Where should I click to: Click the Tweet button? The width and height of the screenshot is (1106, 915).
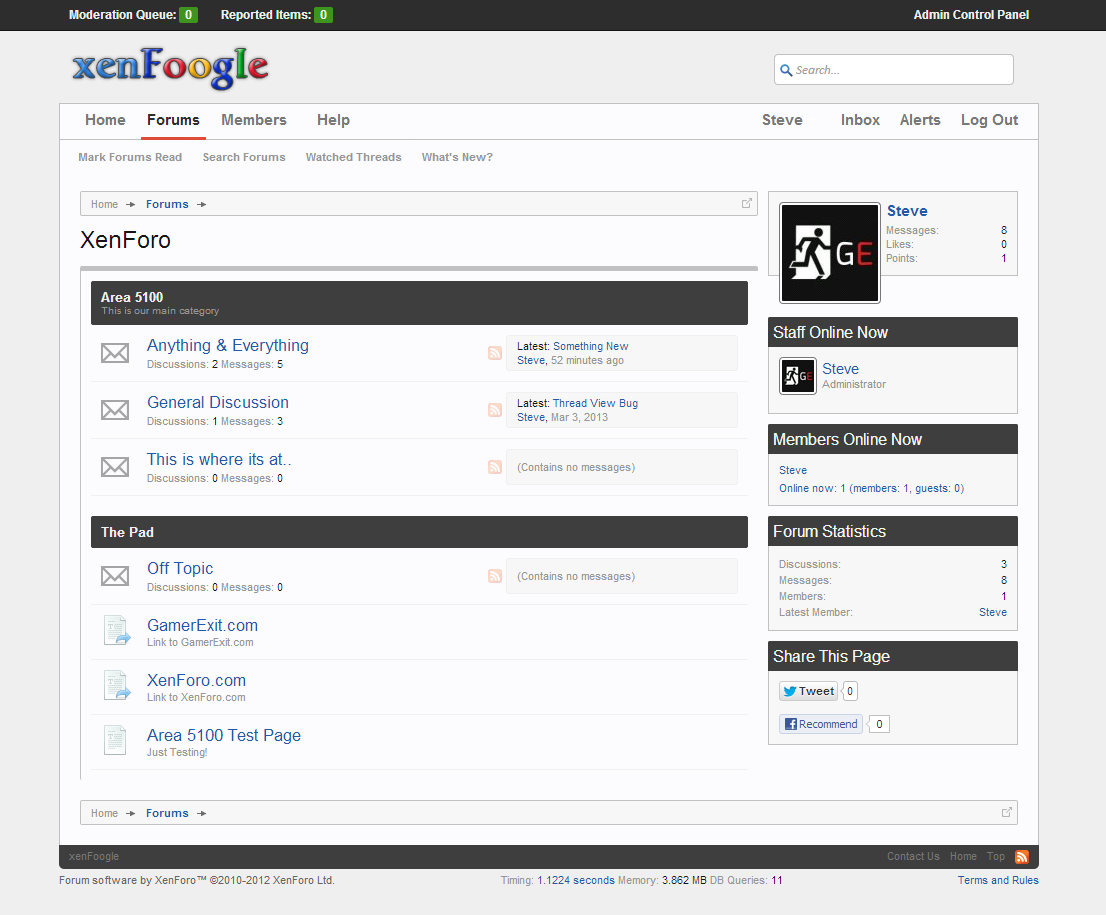[808, 691]
